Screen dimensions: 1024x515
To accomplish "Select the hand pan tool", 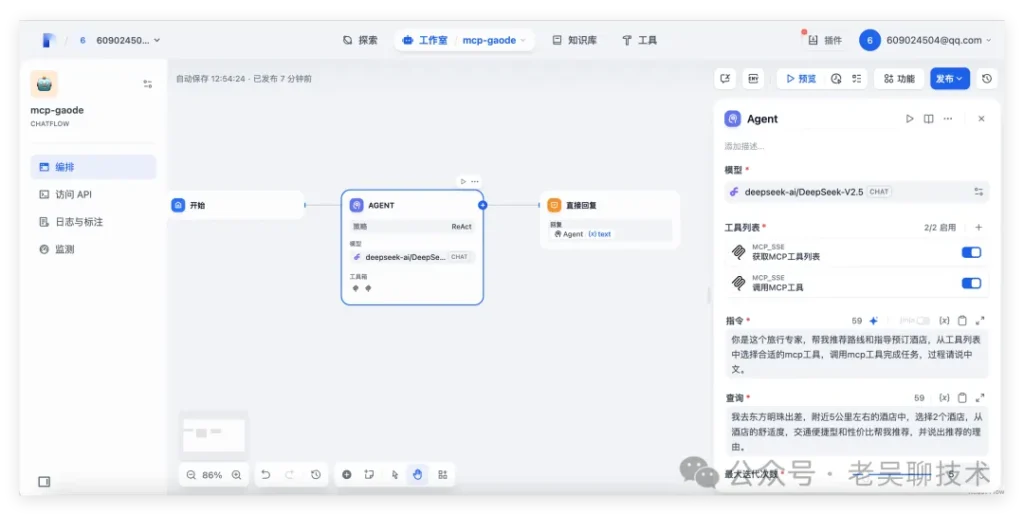I will pyautogui.click(x=418, y=475).
